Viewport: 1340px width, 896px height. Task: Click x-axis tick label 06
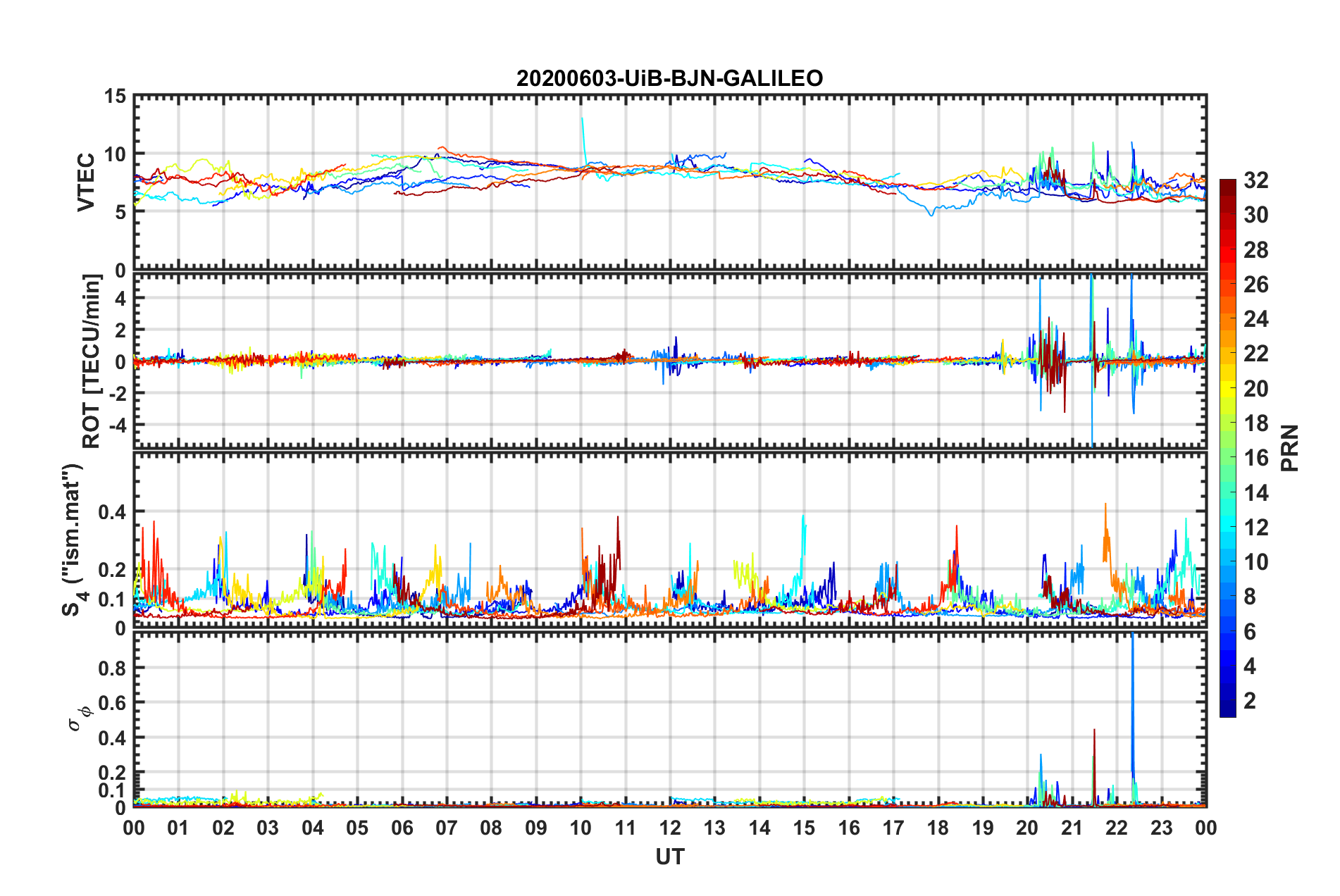coord(402,828)
